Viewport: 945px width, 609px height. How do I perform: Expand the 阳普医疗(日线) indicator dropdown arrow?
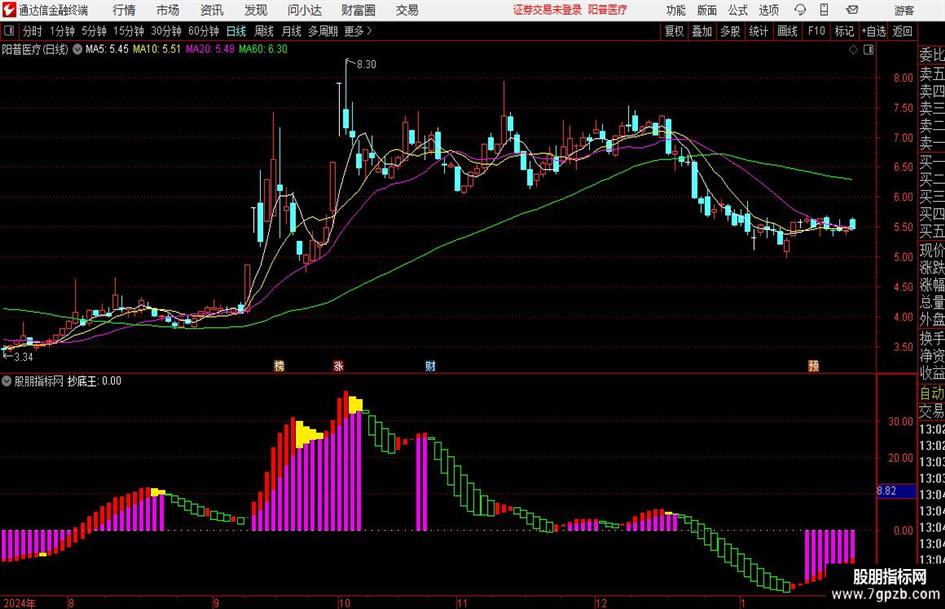click(x=77, y=49)
